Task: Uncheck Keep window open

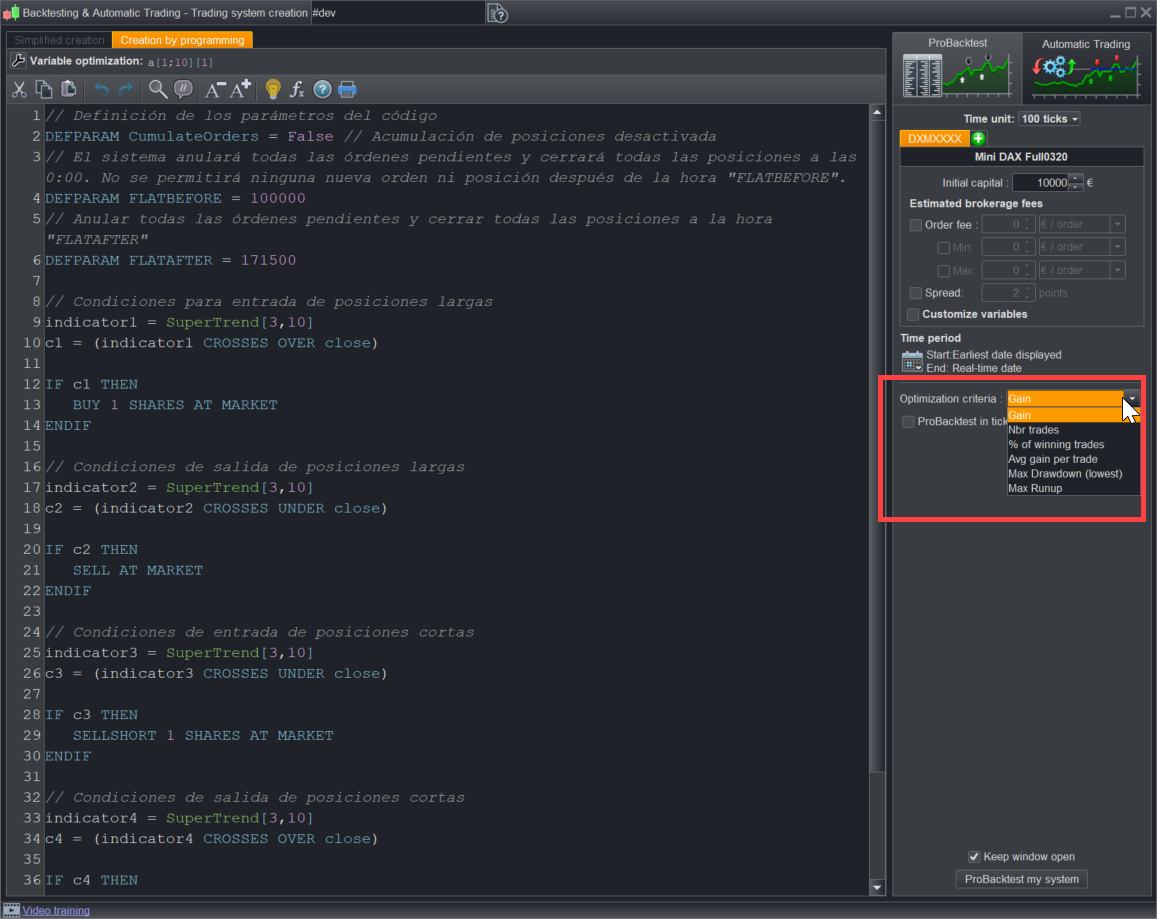Action: pyautogui.click(x=974, y=857)
